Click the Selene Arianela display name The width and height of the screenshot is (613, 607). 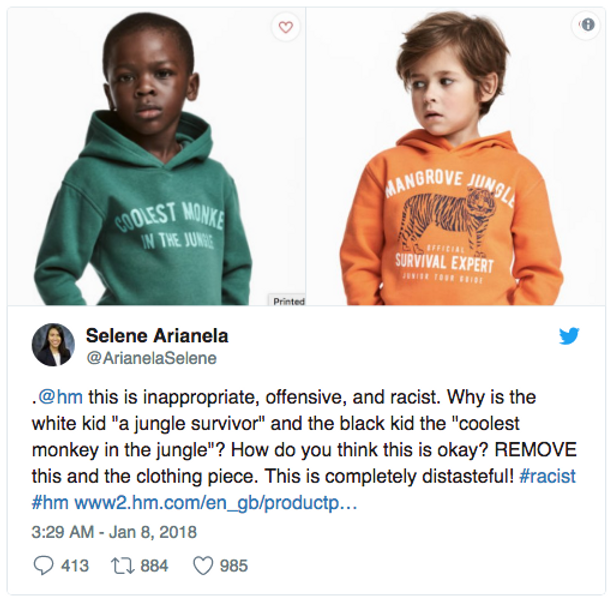pyautogui.click(x=157, y=336)
